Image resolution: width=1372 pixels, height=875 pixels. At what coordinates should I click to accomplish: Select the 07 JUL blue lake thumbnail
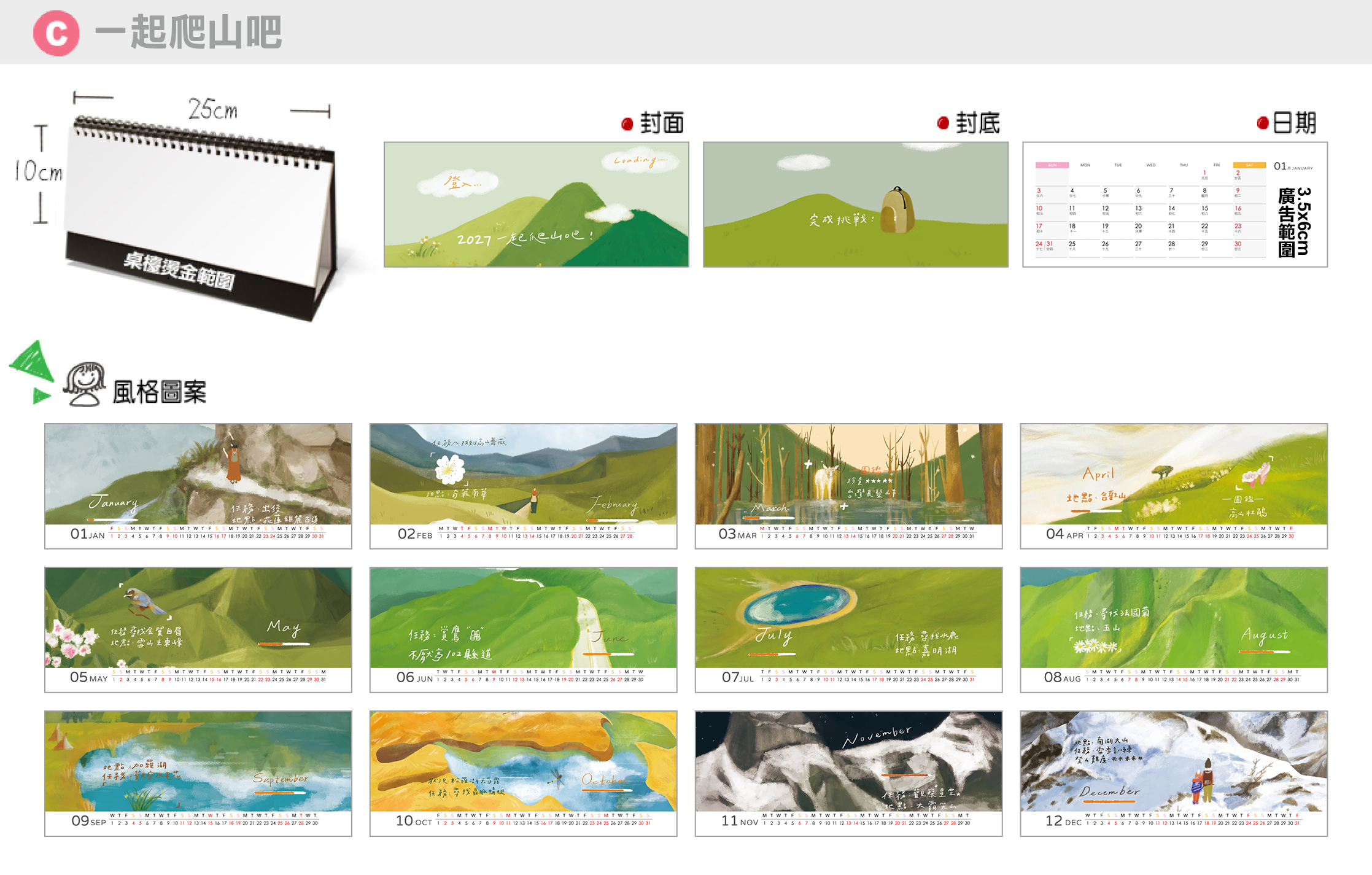(x=849, y=629)
